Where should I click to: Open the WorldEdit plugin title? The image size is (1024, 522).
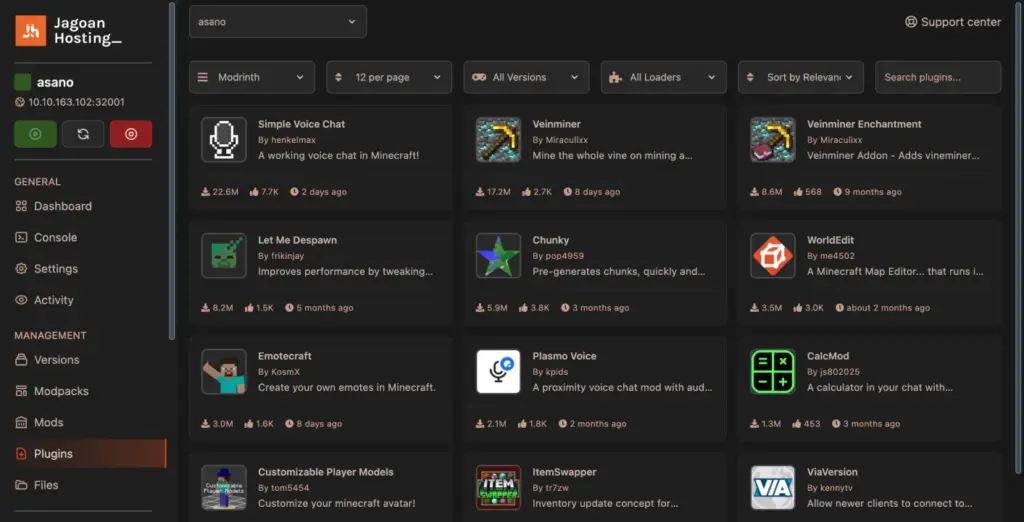(831, 240)
